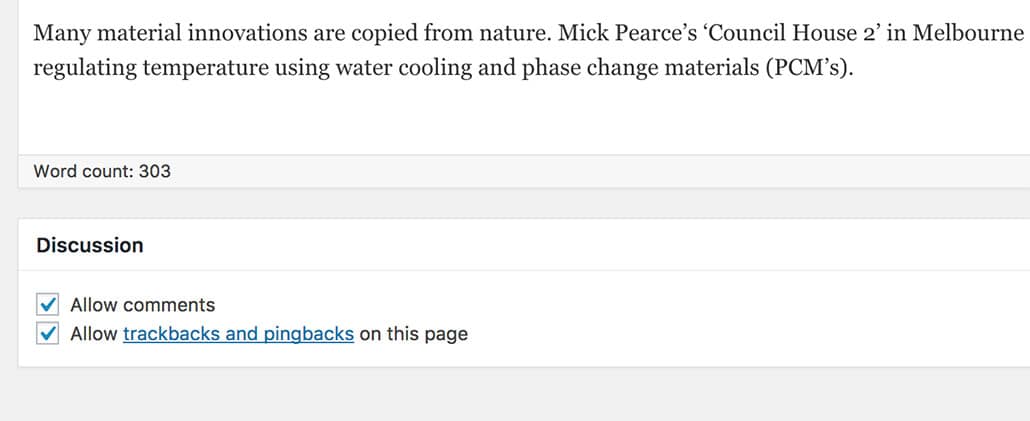The height and width of the screenshot is (421, 1030).
Task: Click the 'Allow' word before trackbacks link
Action: coord(93,334)
